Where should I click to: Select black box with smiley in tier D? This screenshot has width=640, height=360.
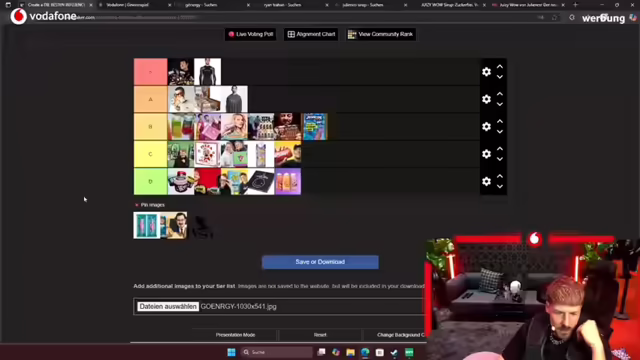pyautogui.click(x=261, y=181)
